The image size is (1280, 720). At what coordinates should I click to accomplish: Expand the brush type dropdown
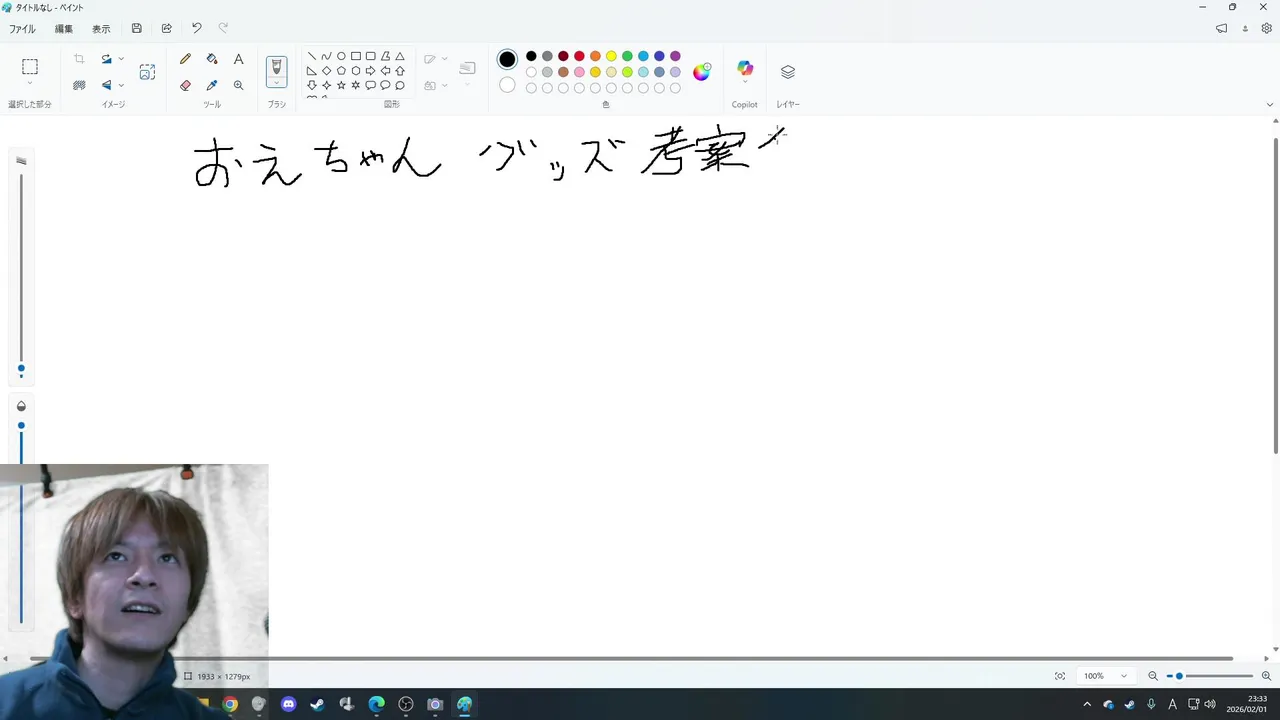click(277, 83)
